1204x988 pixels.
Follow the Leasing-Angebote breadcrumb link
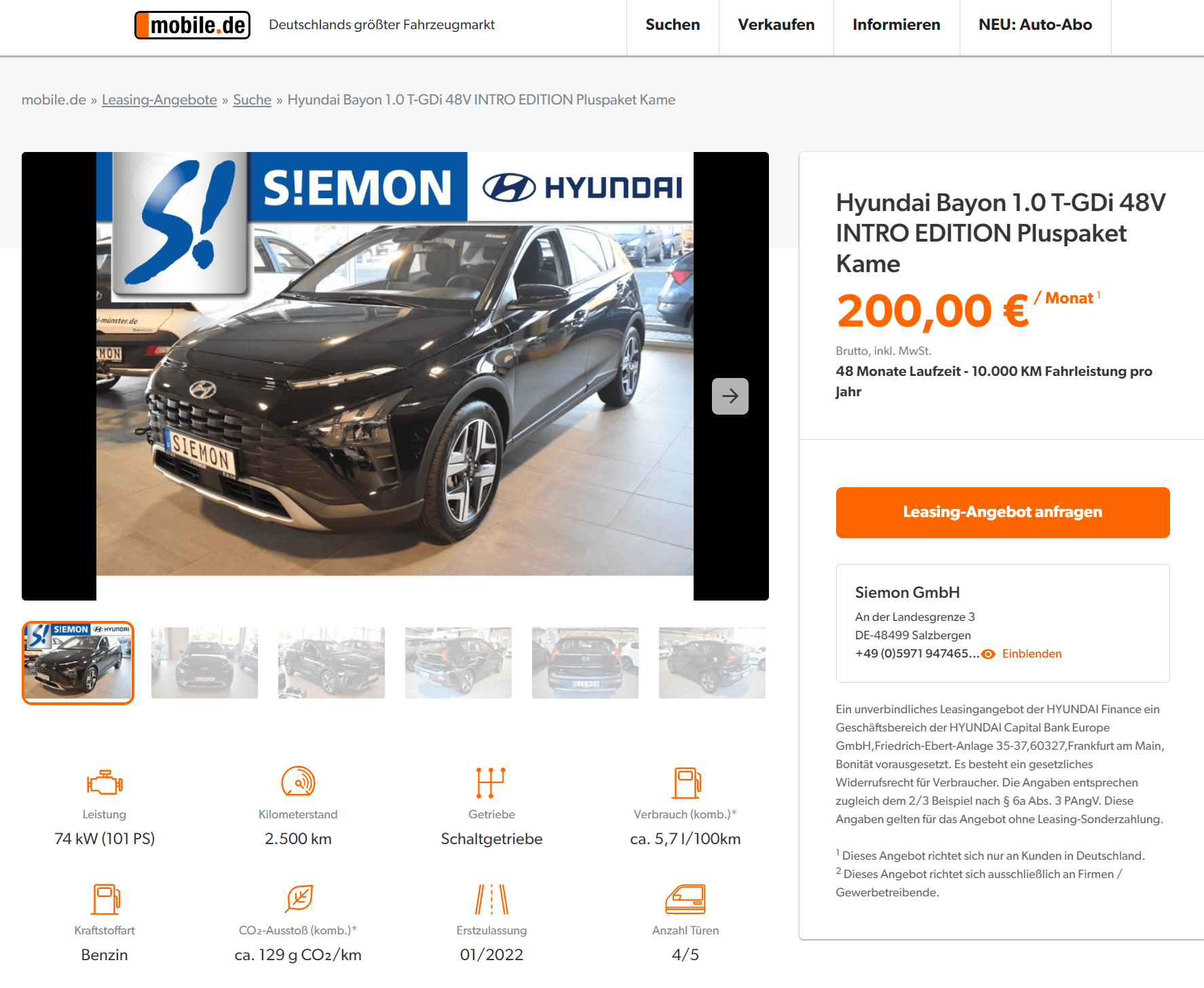click(159, 100)
